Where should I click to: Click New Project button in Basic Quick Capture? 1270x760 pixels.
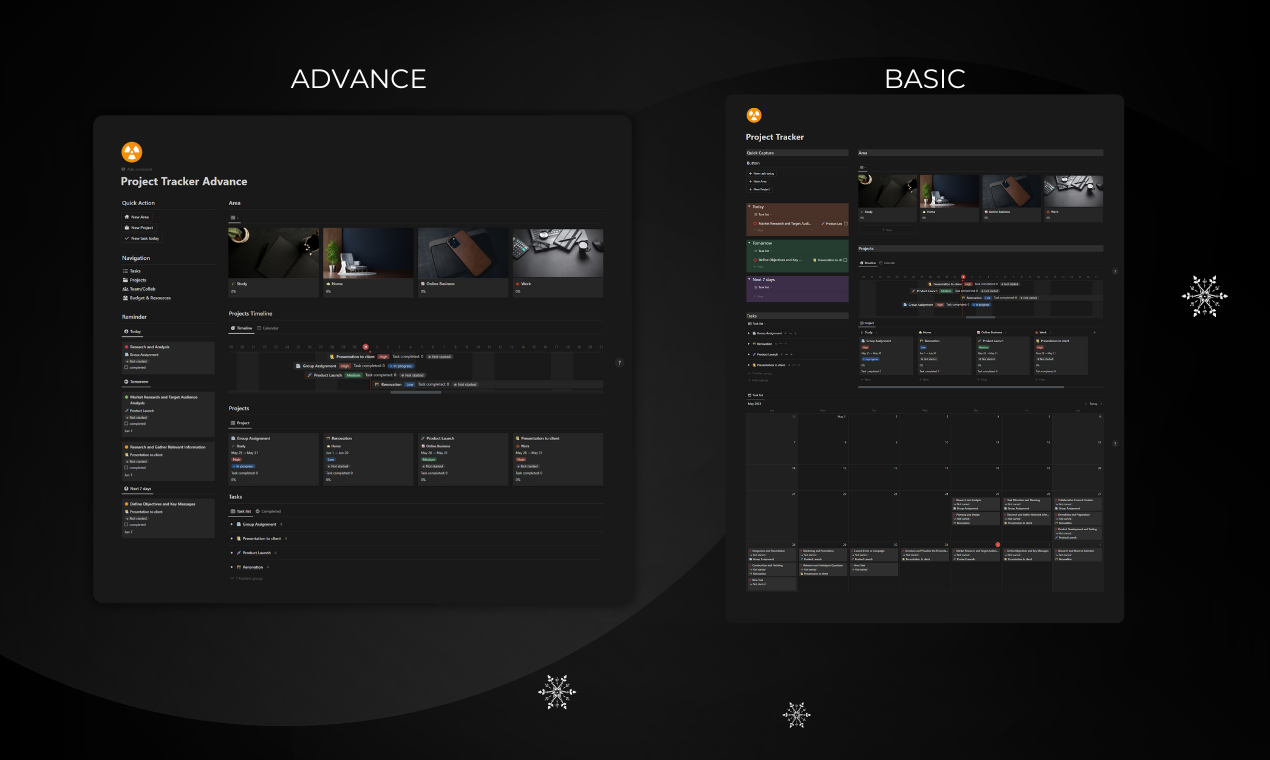click(760, 188)
